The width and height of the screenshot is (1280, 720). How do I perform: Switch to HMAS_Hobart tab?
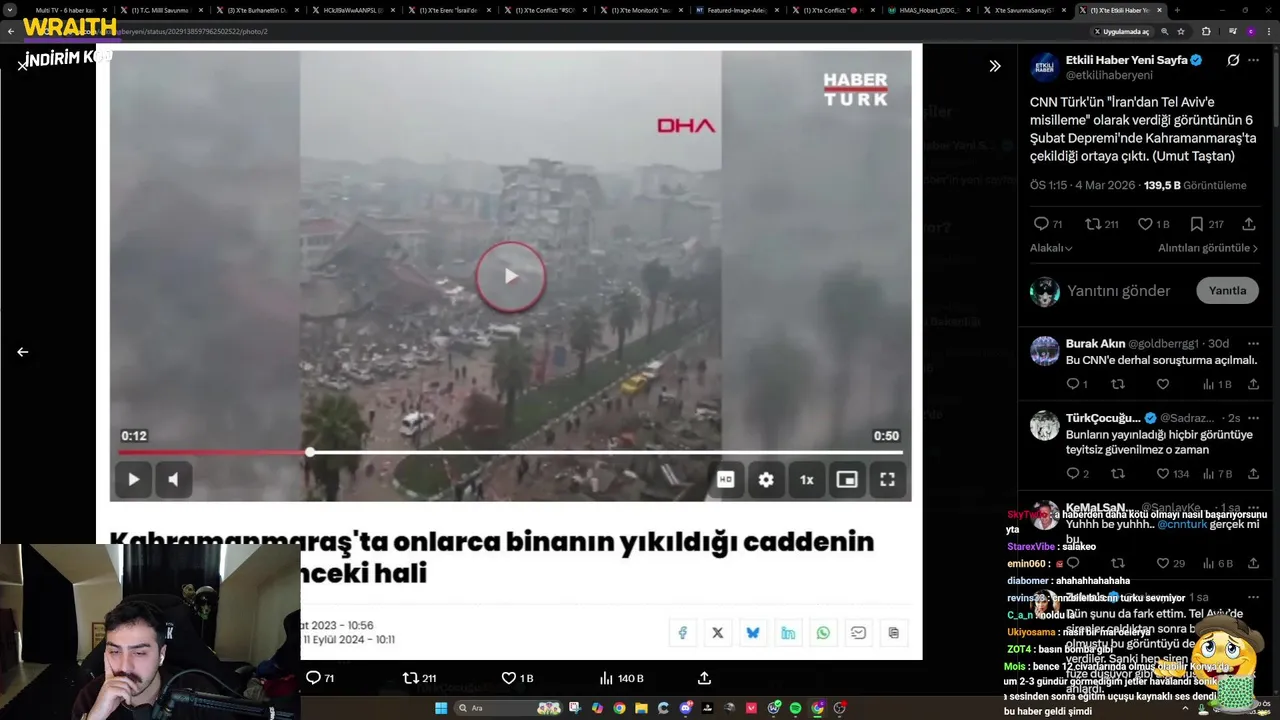coord(930,10)
